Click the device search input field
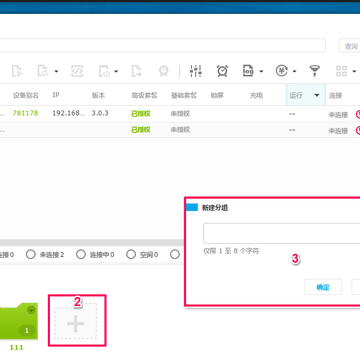This screenshot has height=360, width=360. tap(163, 45)
